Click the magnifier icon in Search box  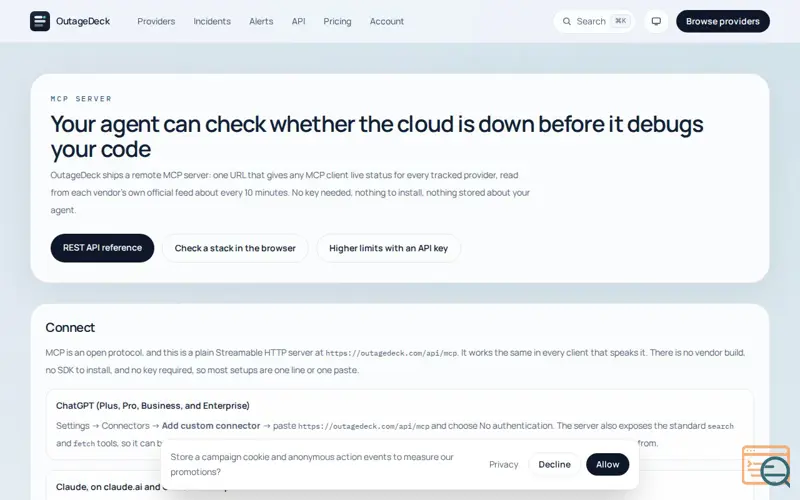566,21
